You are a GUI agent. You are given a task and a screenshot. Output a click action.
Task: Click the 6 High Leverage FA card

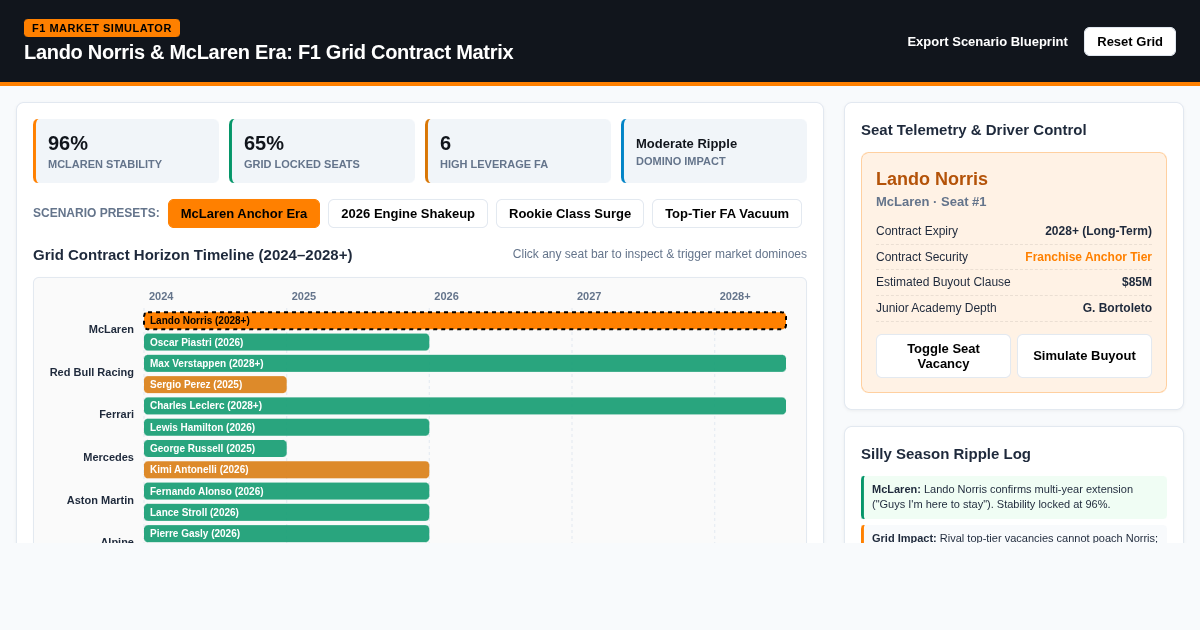pyautogui.click(x=518, y=151)
